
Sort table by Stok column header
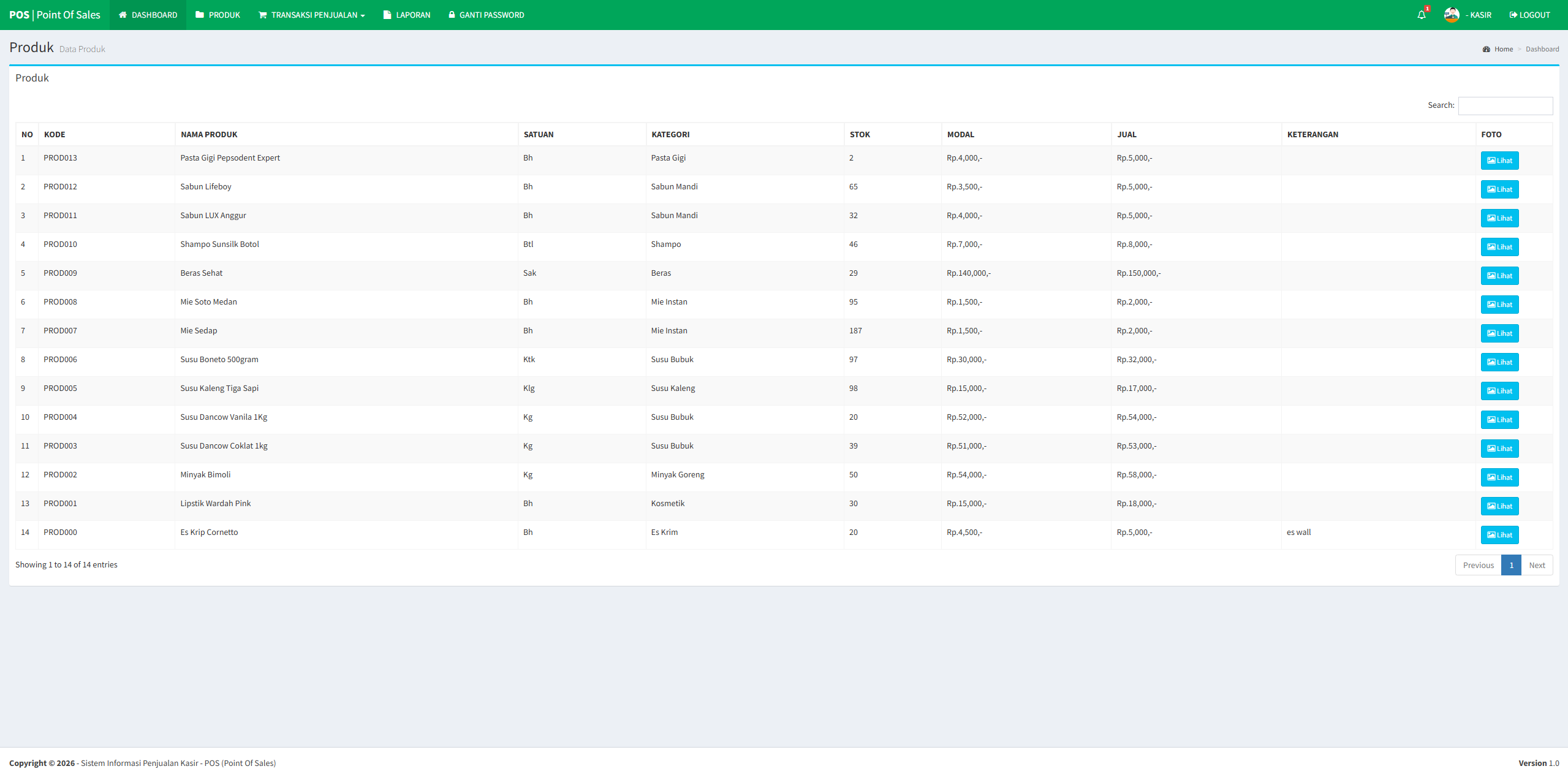(x=860, y=135)
